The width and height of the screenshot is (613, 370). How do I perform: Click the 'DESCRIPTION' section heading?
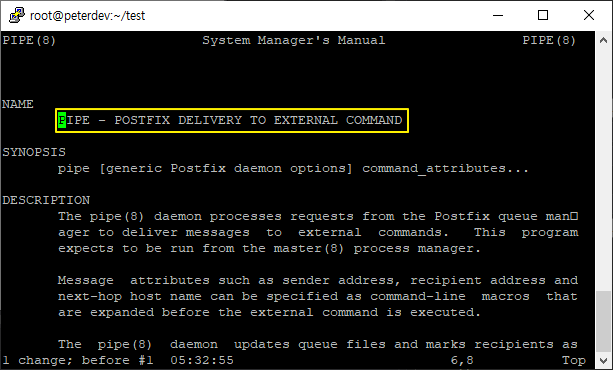click(x=46, y=200)
